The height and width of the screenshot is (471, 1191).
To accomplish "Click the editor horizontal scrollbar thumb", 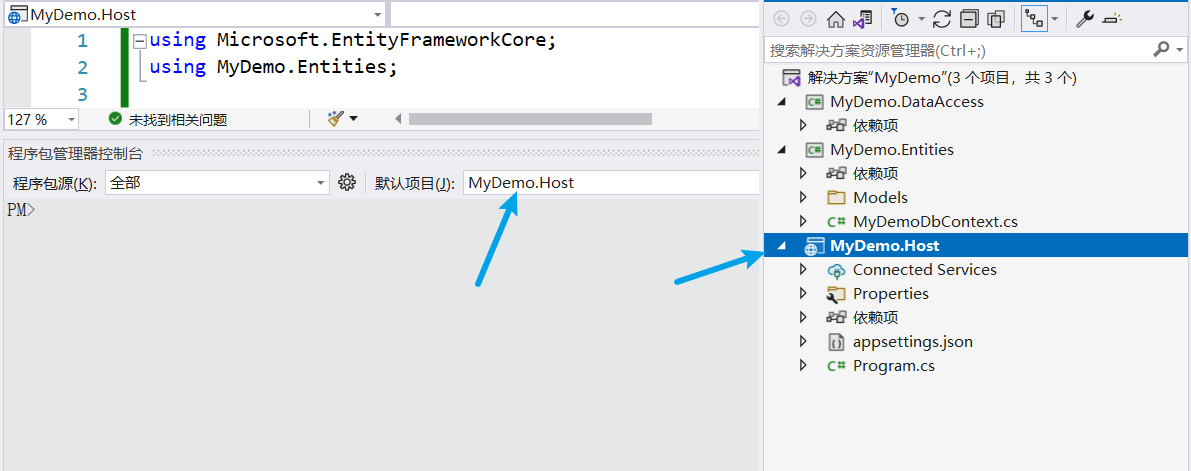I will (x=530, y=119).
